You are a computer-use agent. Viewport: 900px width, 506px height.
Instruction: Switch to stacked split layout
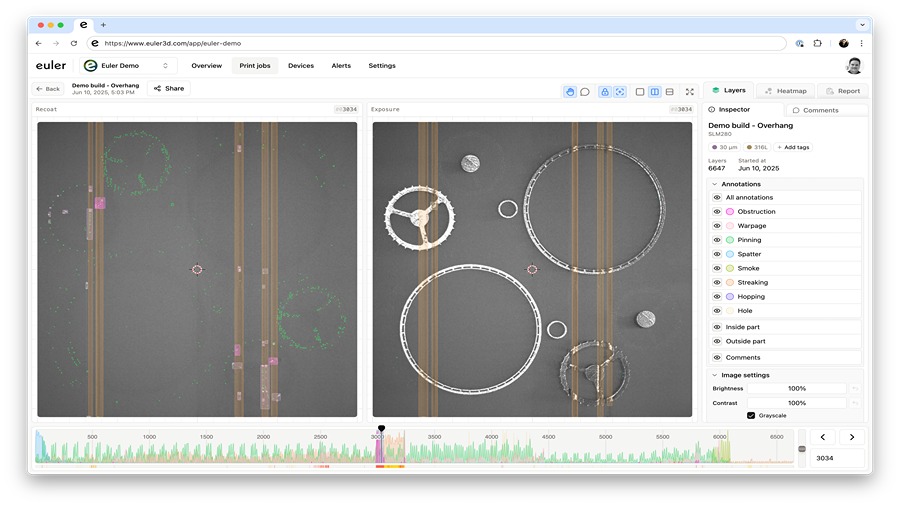point(669,92)
